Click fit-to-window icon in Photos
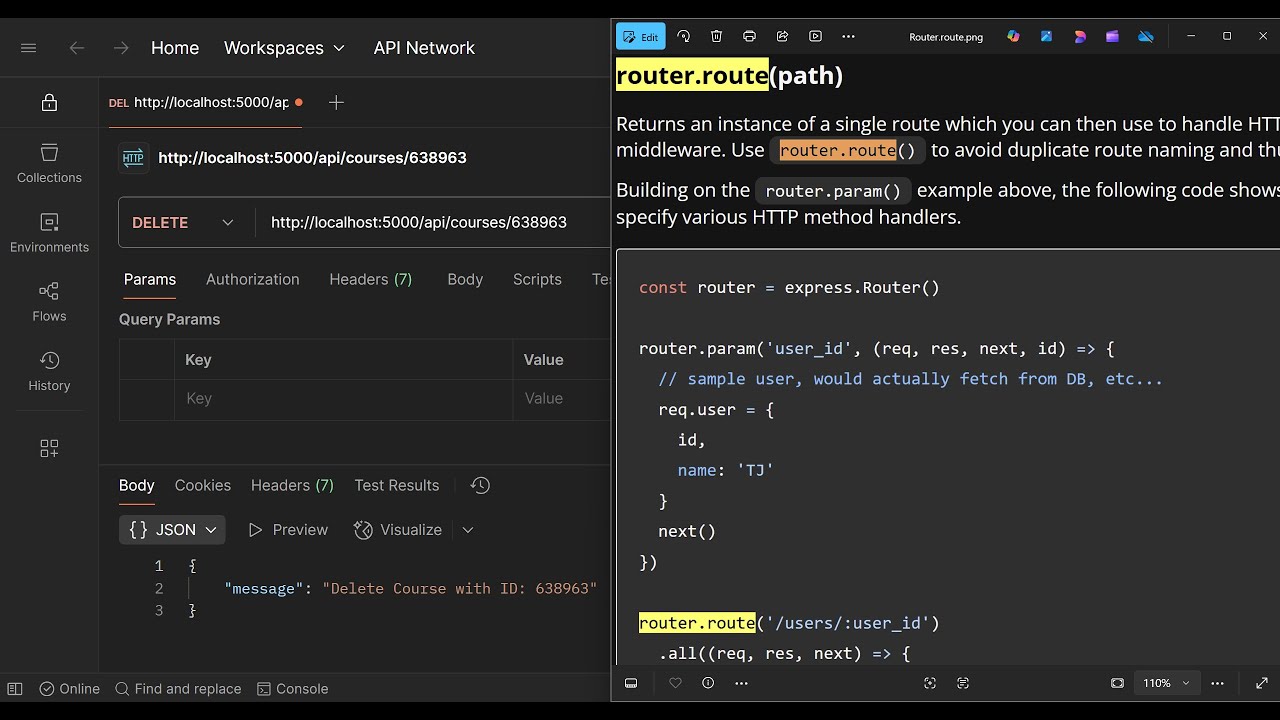The image size is (1280, 720). [x=1117, y=683]
